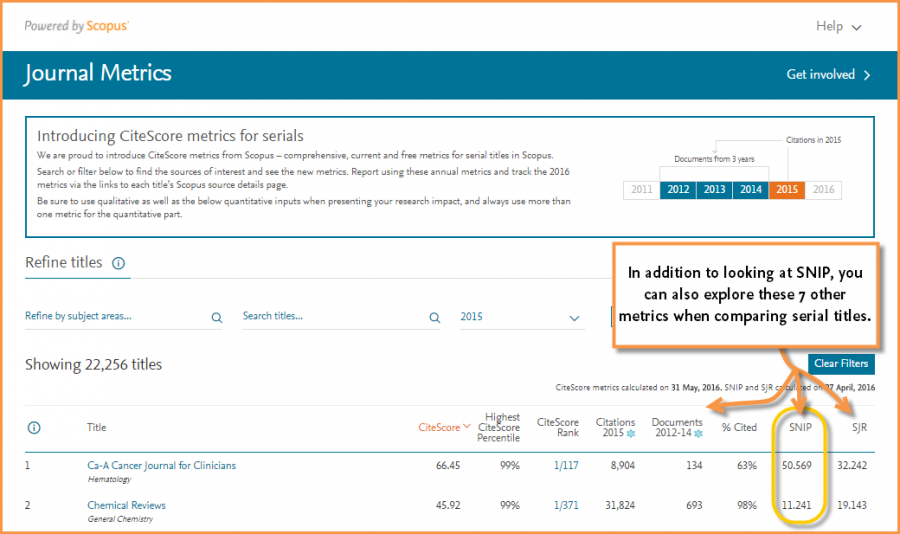Image resolution: width=900 pixels, height=534 pixels.
Task: Click the Hematology subject label
Action: 109,479
